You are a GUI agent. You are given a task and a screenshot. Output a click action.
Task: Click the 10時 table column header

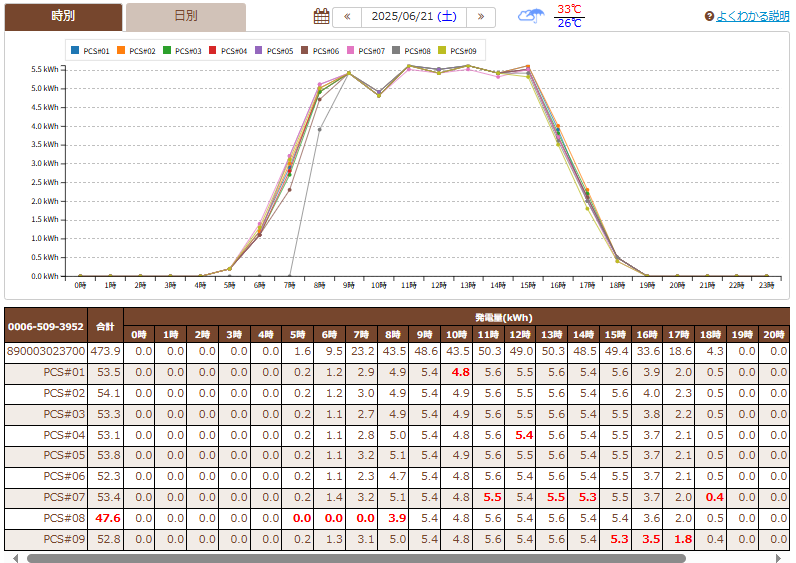pos(456,335)
